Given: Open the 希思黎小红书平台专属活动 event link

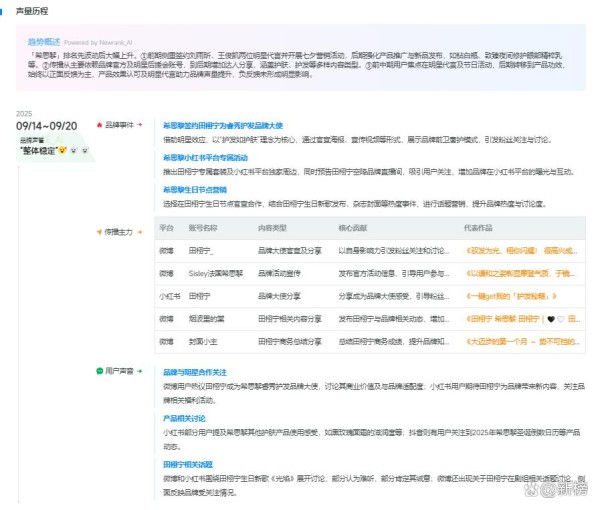Looking at the screenshot, I should [x=205, y=157].
